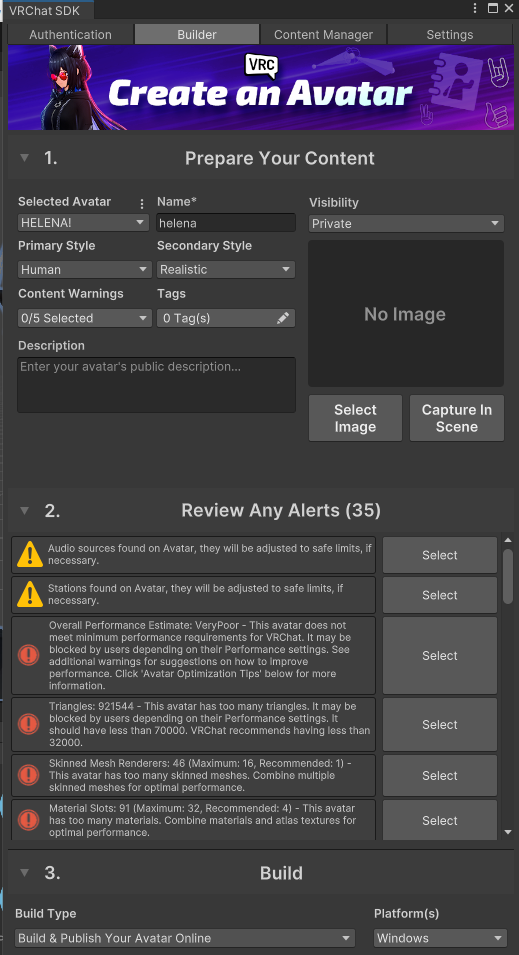Click the alerts list scroll down arrow
Screen dimensions: 519x955
click(508, 833)
